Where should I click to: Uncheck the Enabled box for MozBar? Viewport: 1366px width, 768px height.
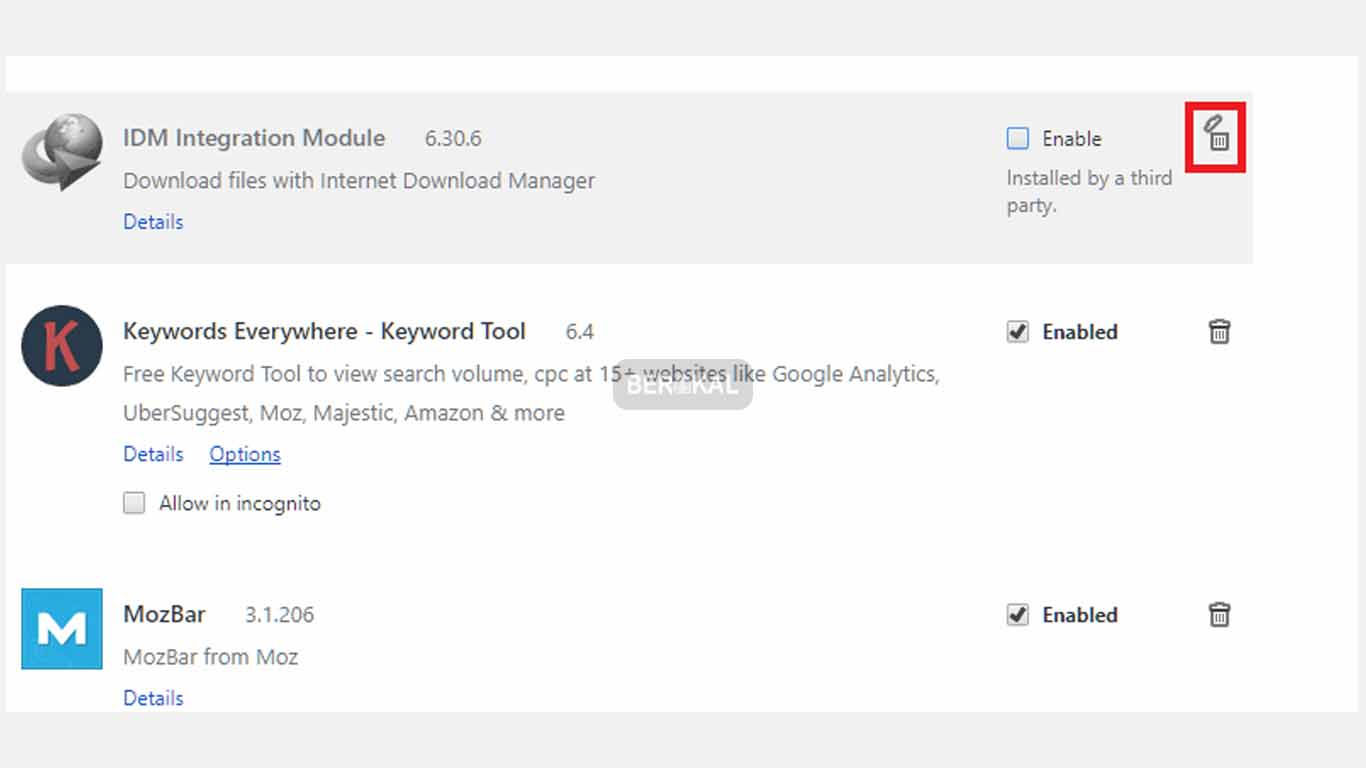pyautogui.click(x=1018, y=615)
